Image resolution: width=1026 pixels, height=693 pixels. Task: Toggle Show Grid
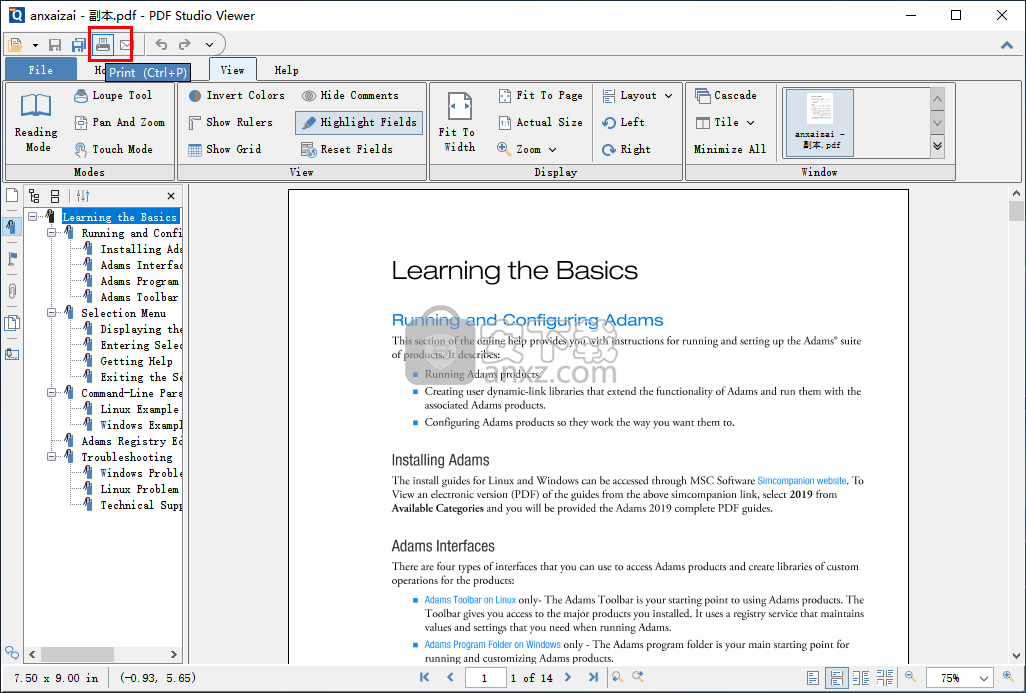[x=224, y=149]
